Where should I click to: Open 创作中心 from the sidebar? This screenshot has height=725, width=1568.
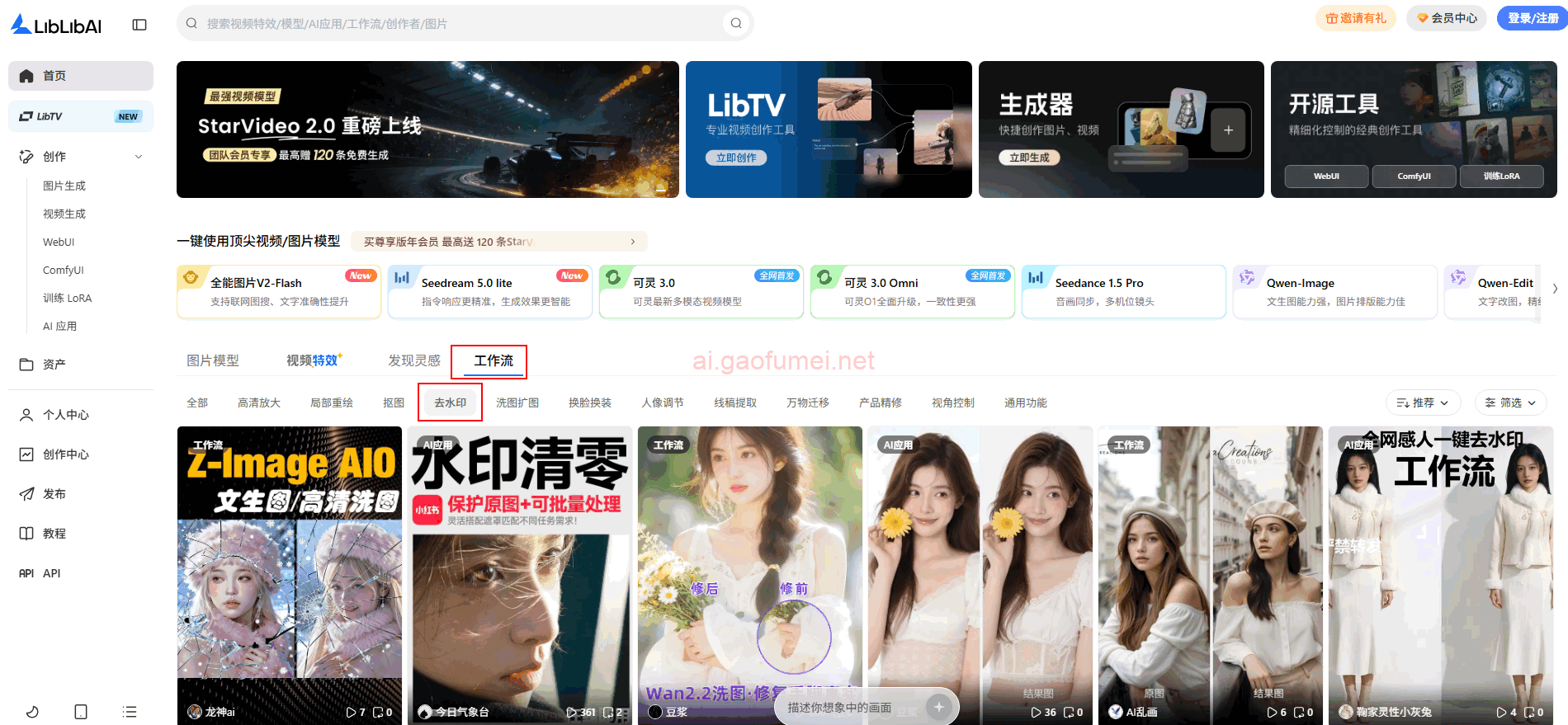click(x=65, y=454)
